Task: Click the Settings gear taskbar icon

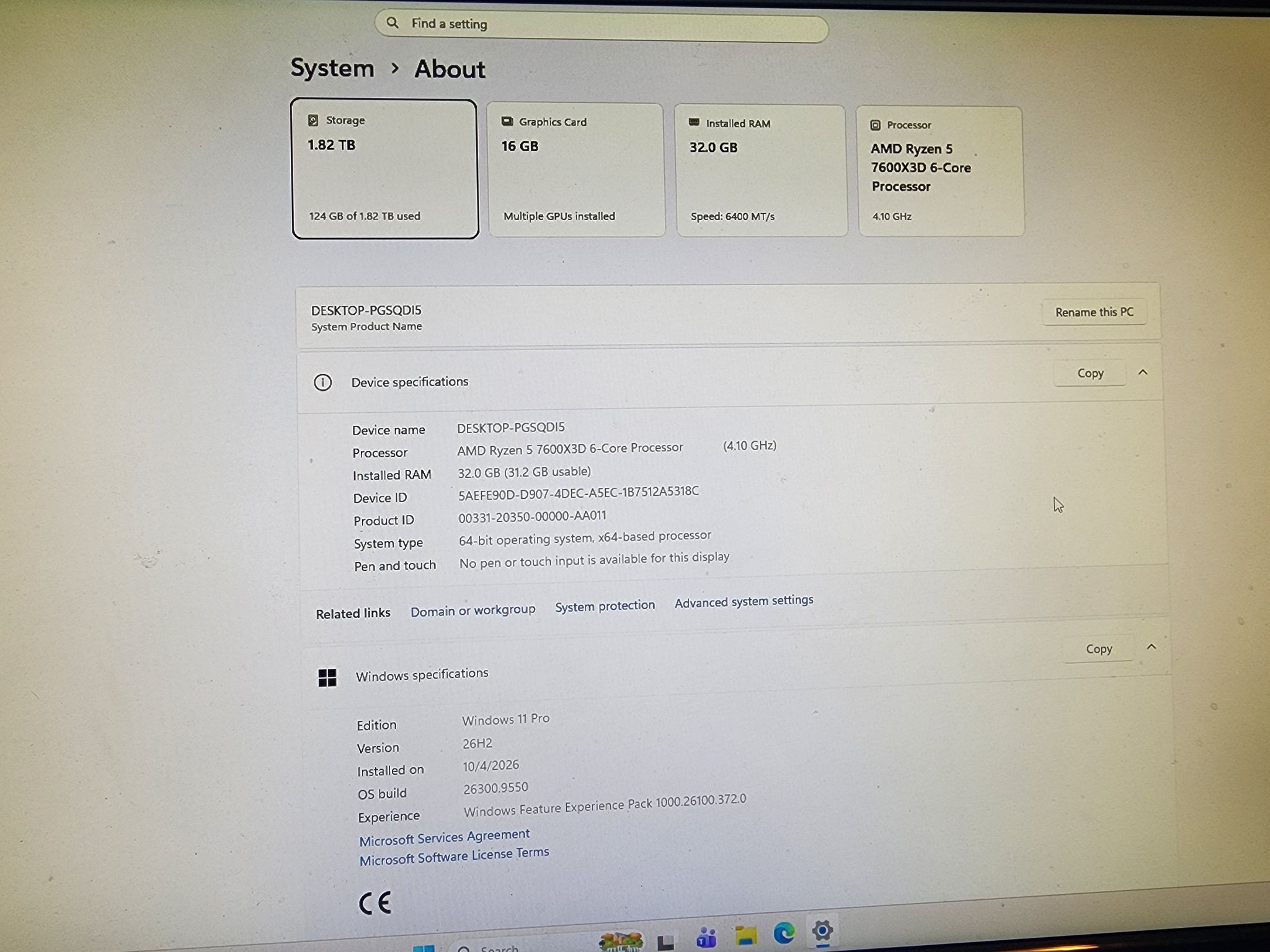Action: [822, 930]
